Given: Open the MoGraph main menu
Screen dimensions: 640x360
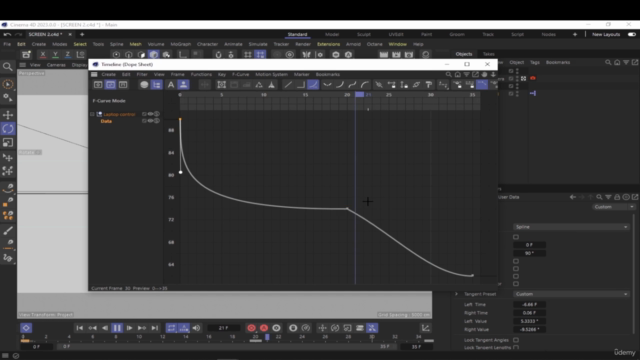Looking at the screenshot, I should pos(180,44).
